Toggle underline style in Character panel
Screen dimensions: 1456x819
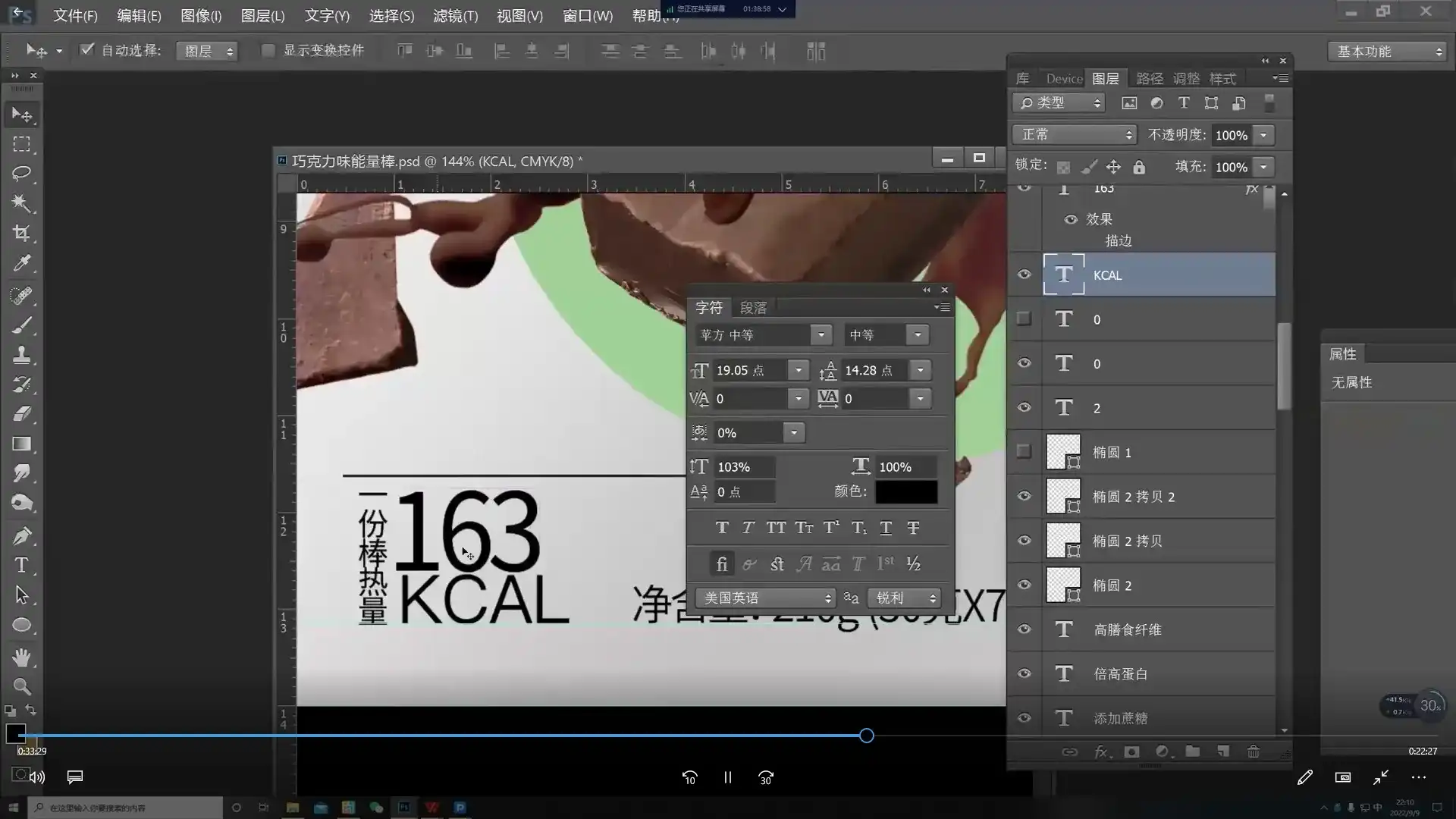pos(886,528)
